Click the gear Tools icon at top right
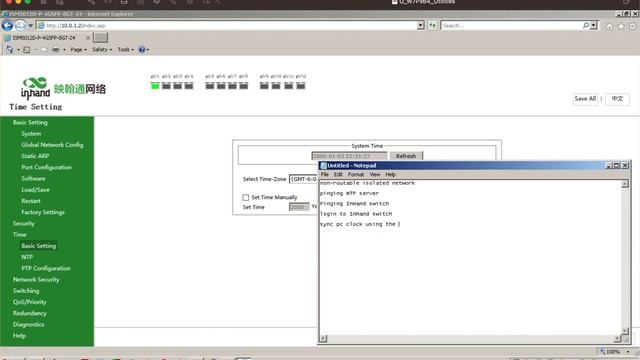 click(x=632, y=26)
